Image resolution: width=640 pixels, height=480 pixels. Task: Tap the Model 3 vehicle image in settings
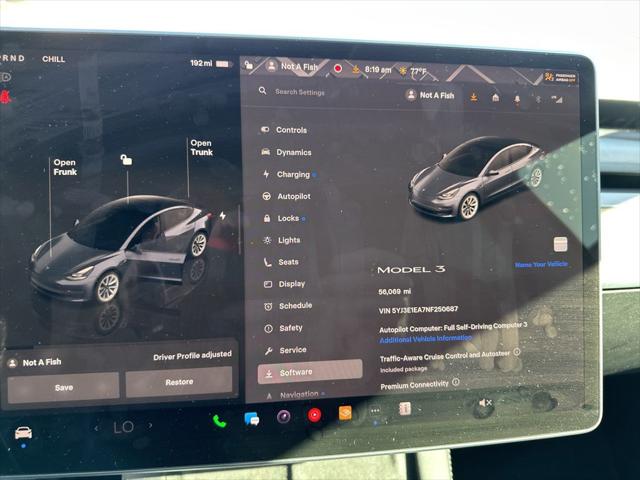[477, 178]
